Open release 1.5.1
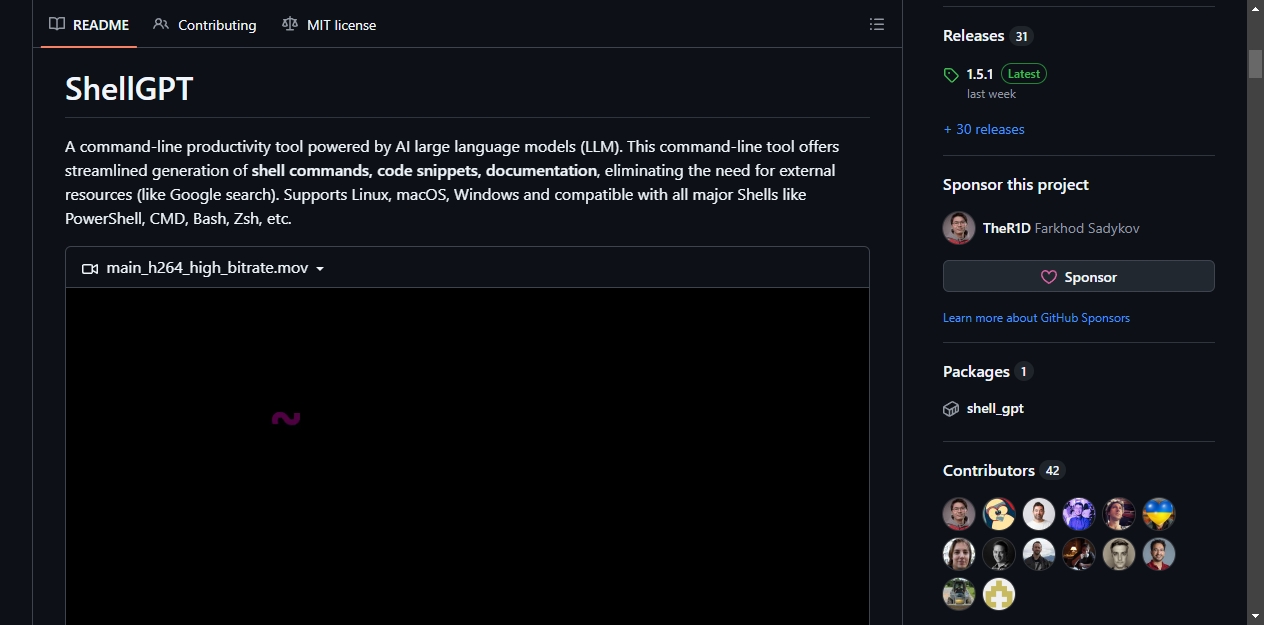 pyautogui.click(x=980, y=74)
